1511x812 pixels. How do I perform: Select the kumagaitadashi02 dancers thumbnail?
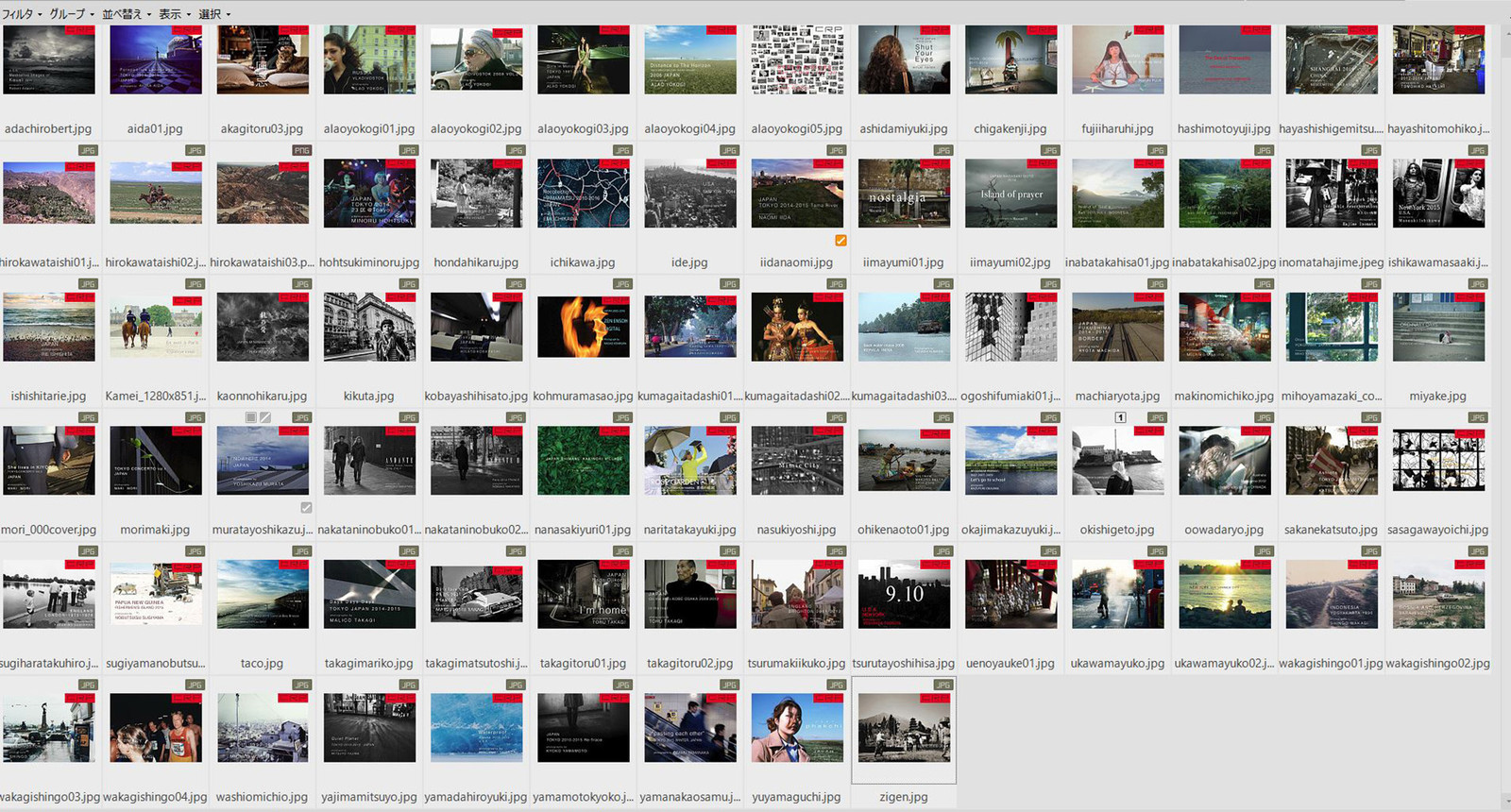pos(797,327)
